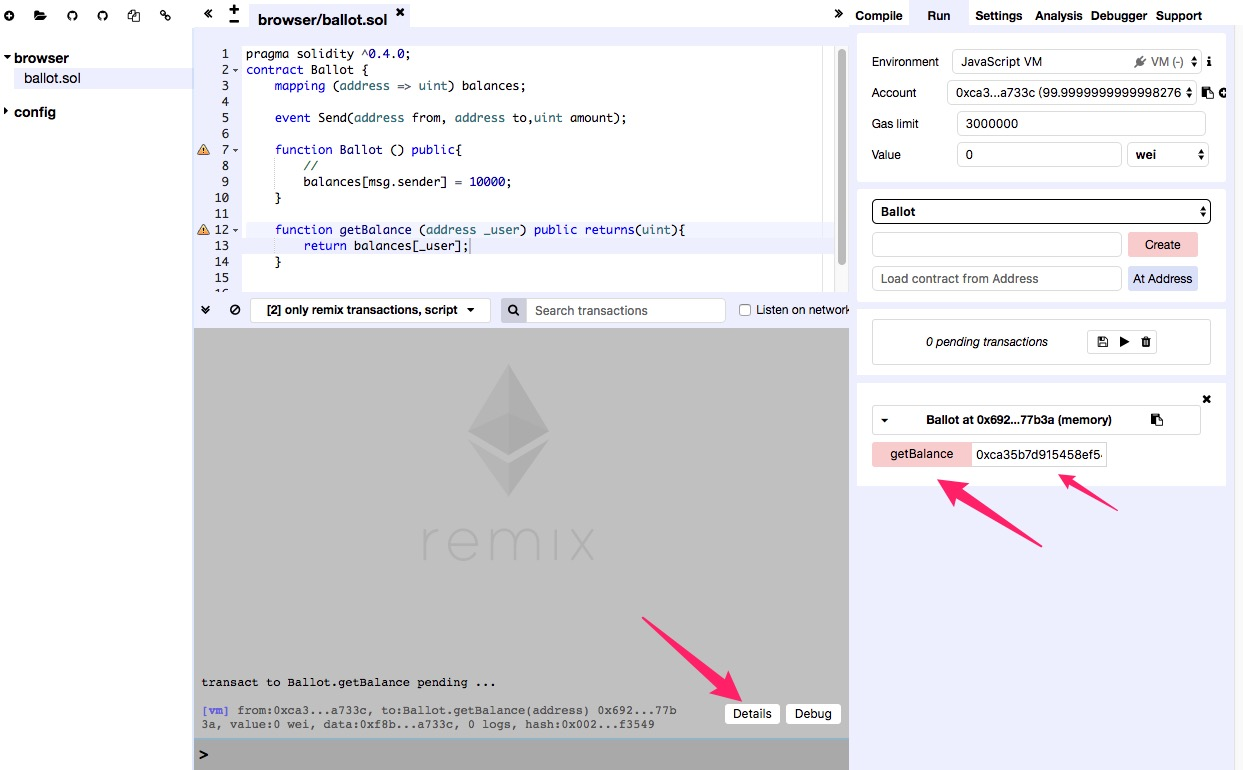This screenshot has height=770, width=1243.
Task: Open the Account address dropdown
Action: click(1072, 93)
